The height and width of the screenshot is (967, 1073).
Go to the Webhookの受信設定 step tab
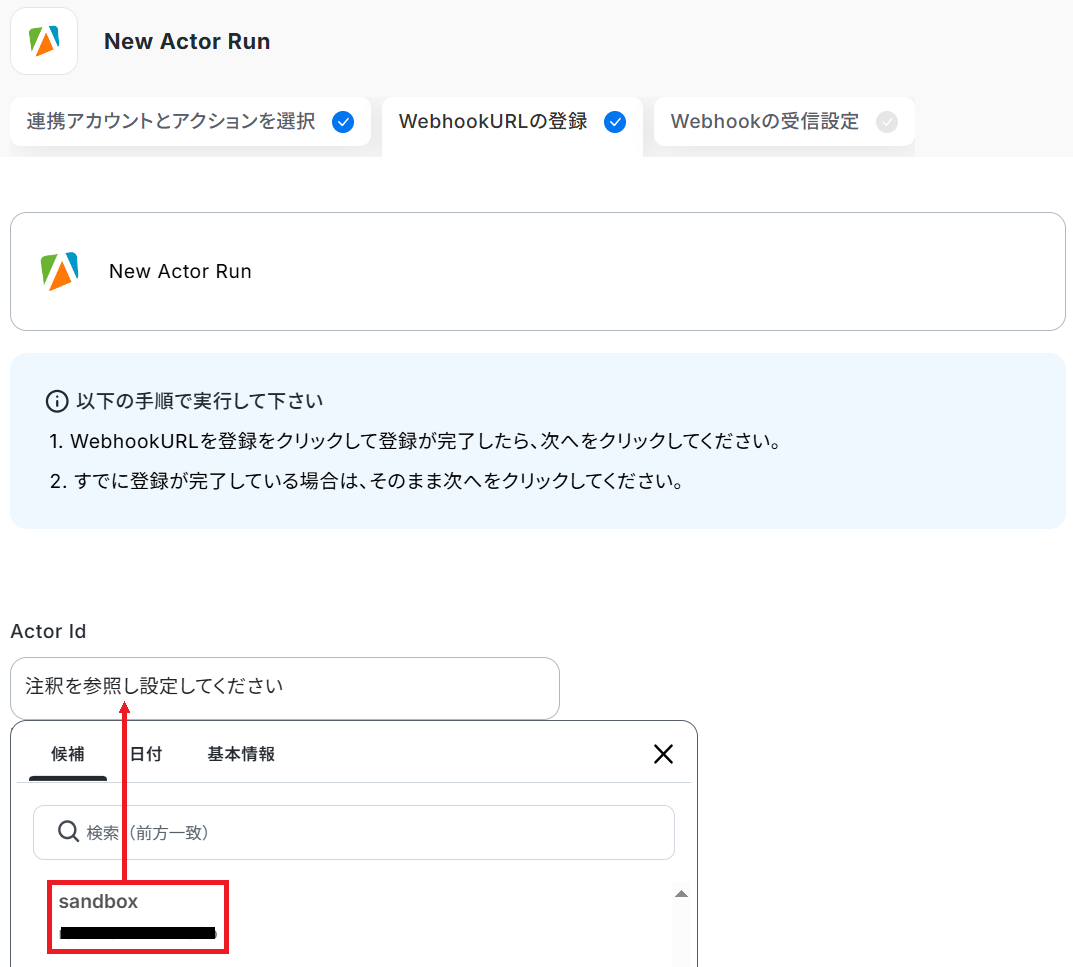(x=764, y=122)
